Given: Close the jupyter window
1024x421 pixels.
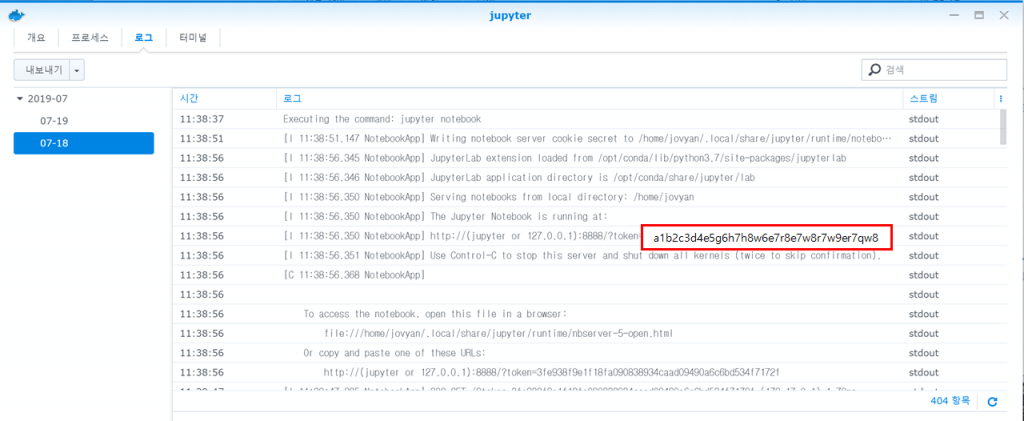Looking at the screenshot, I should (x=1004, y=15).
